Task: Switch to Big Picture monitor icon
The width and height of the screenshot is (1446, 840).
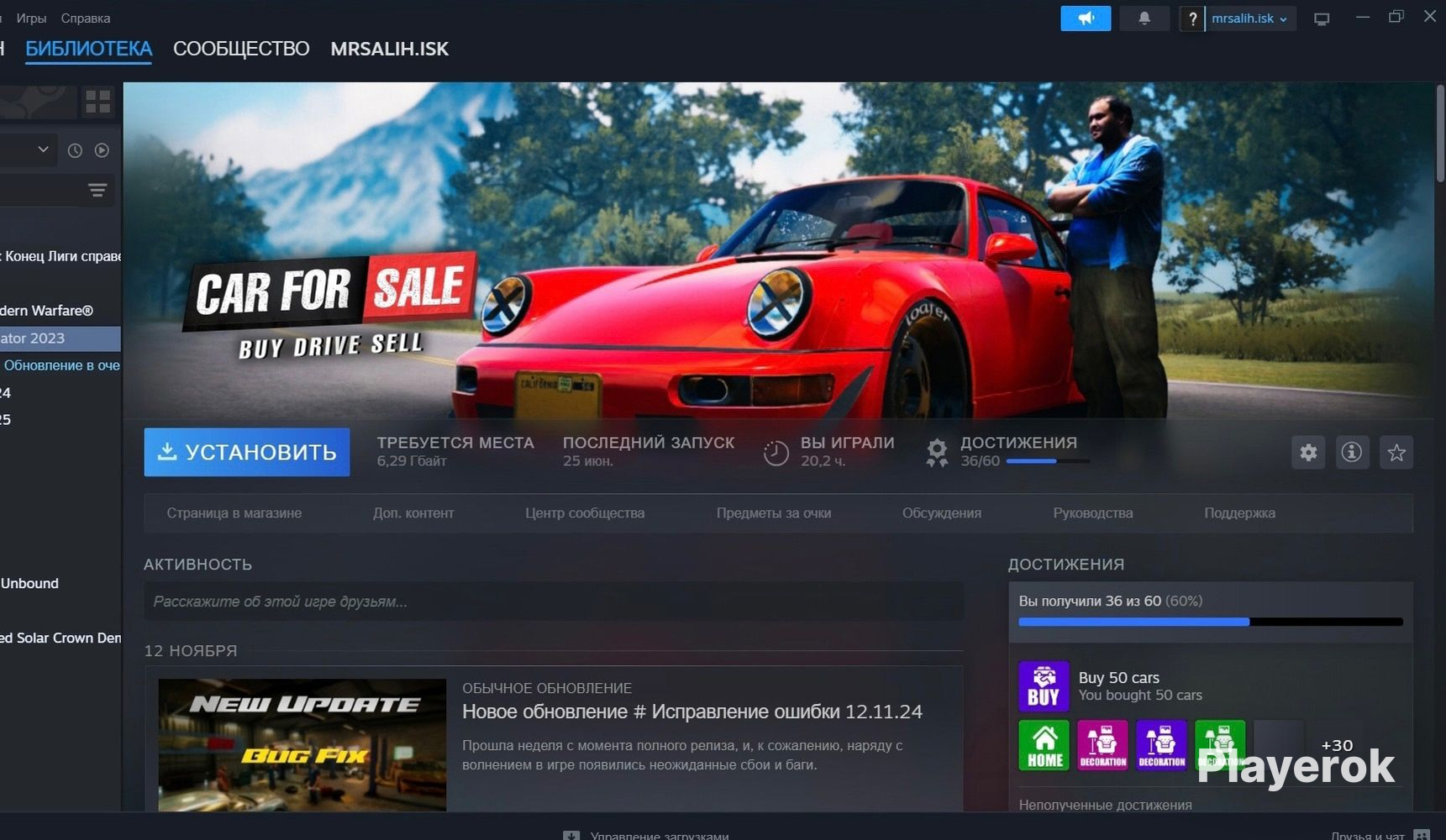Action: point(1322,18)
